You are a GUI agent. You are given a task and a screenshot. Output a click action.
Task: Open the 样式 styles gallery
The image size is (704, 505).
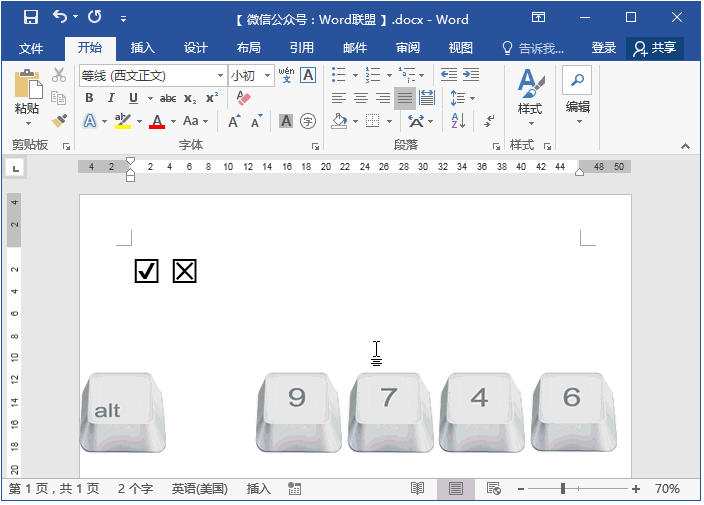(530, 97)
